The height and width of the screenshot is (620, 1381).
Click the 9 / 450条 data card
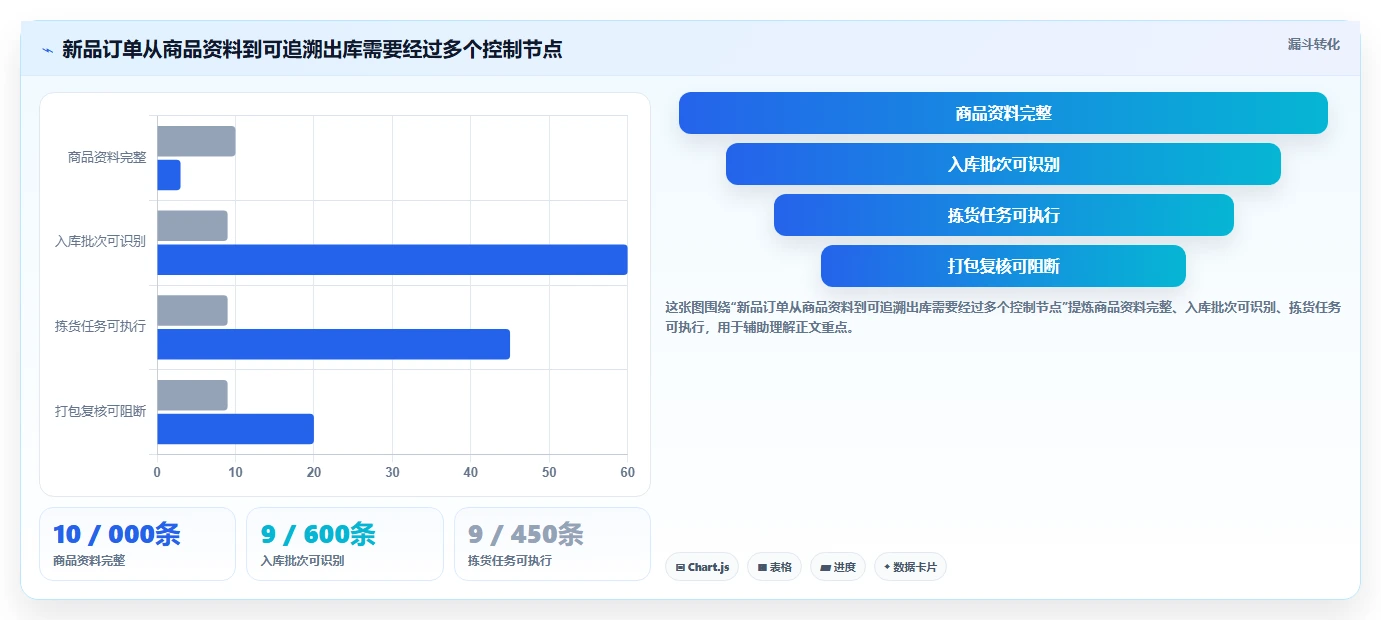552,544
